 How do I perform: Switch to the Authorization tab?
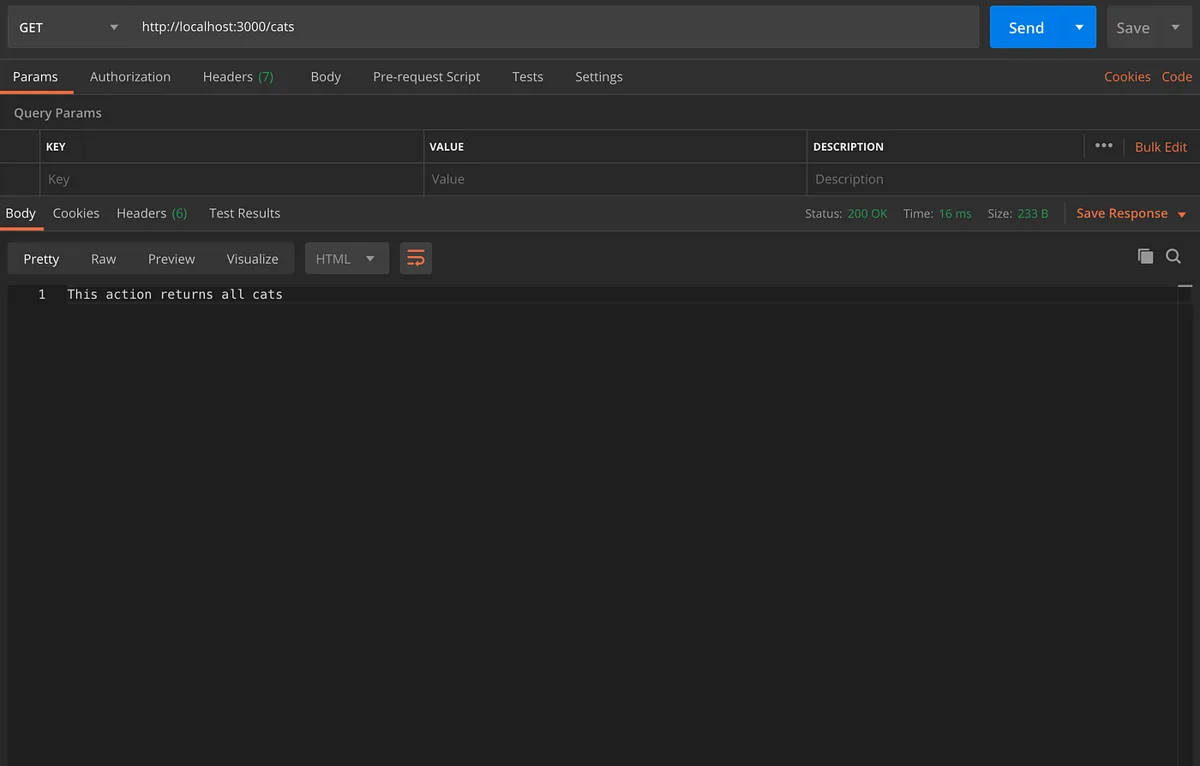pyautogui.click(x=130, y=77)
